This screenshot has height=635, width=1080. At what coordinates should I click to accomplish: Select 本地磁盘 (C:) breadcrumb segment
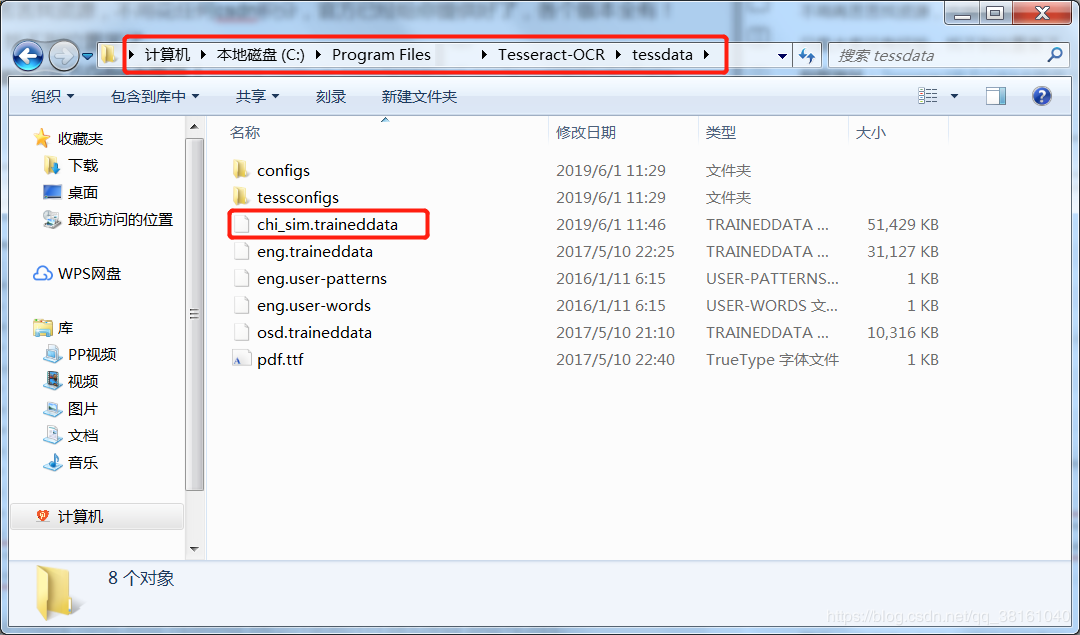(260, 55)
